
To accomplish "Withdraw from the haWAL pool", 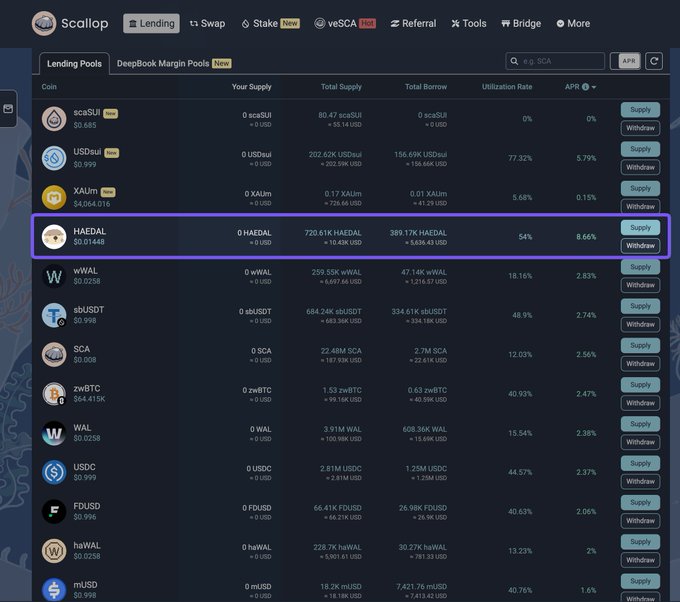I will 640,560.
